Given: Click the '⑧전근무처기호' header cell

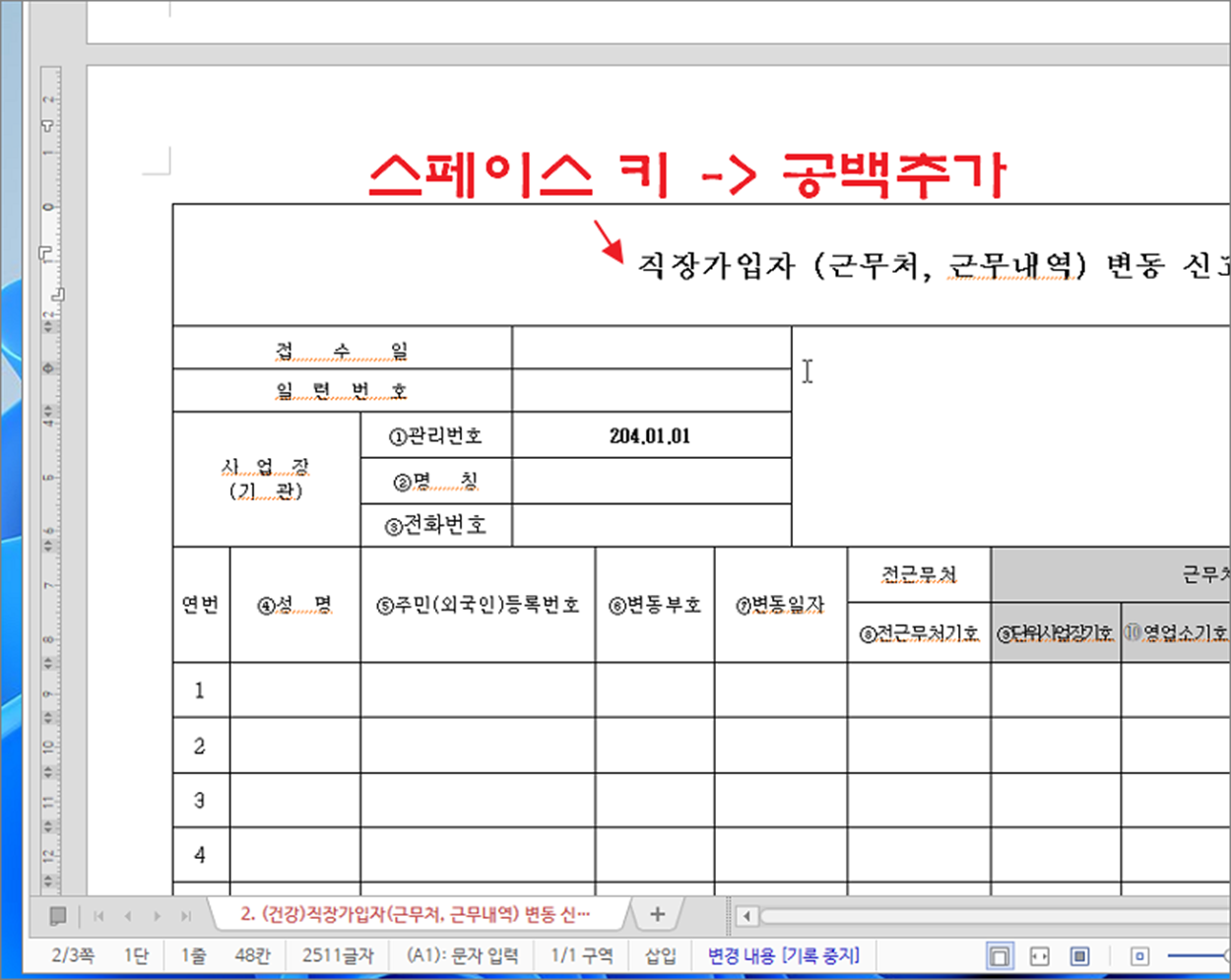Looking at the screenshot, I should [x=919, y=632].
